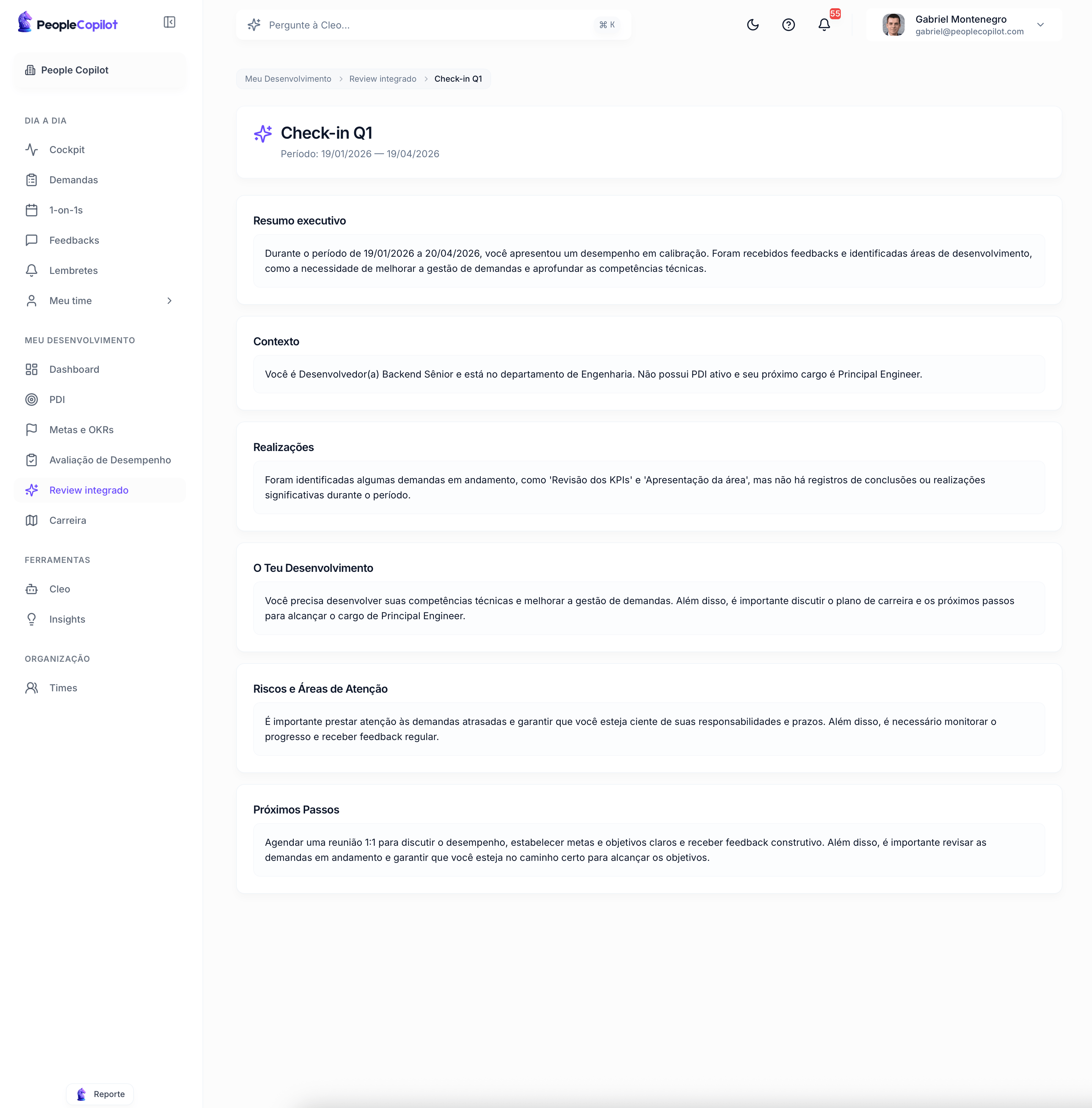Select Review integrado in the sidebar
The width and height of the screenshot is (1092, 1108).
click(100, 490)
